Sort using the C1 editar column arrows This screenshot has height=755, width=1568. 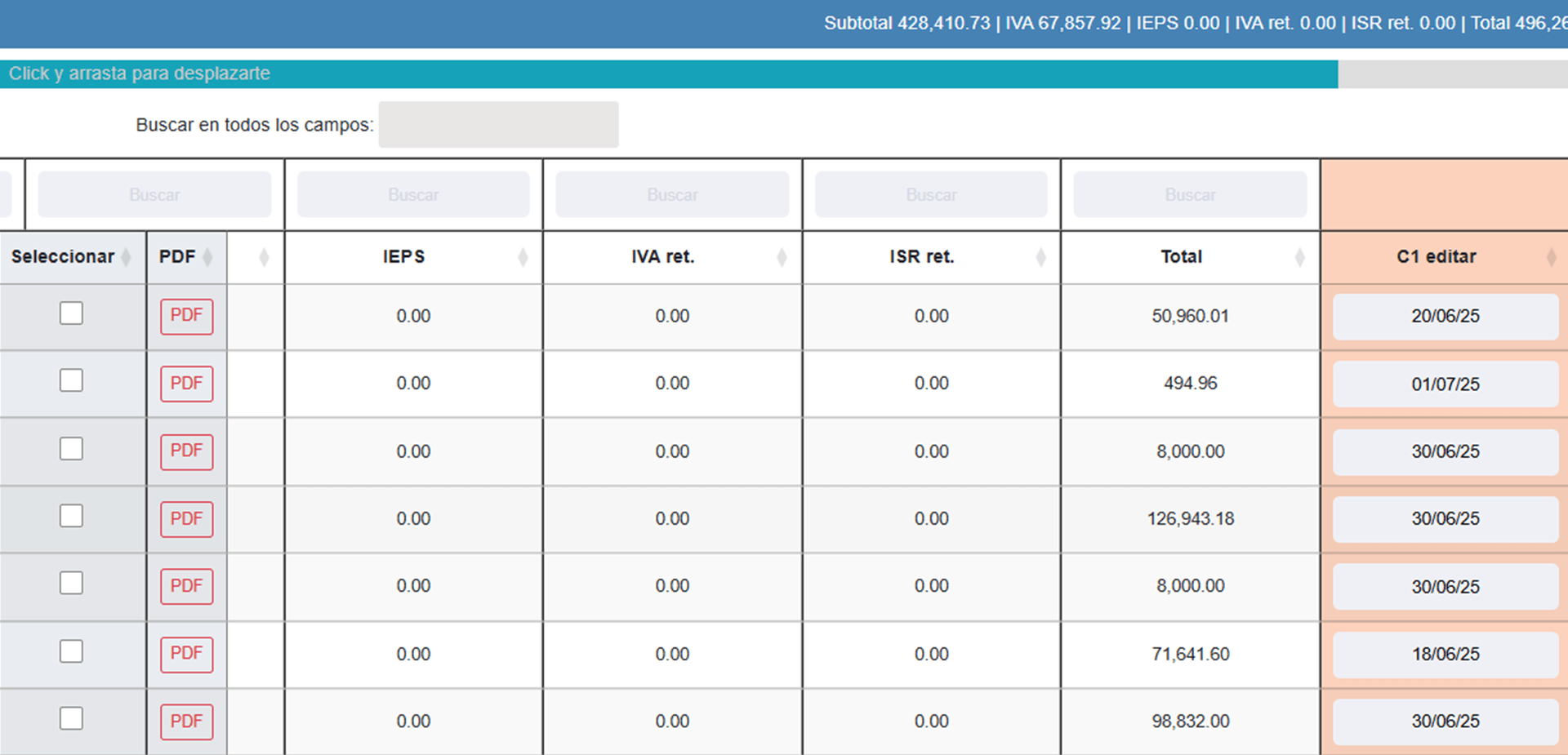tap(1551, 258)
